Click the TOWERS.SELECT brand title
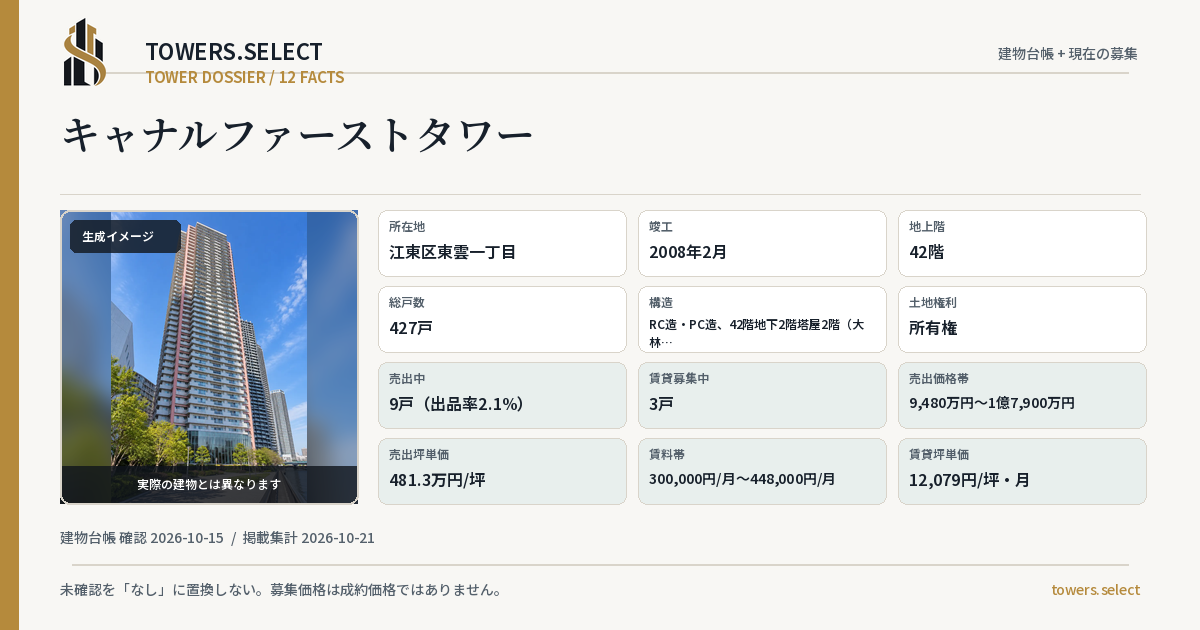The width and height of the screenshot is (1200, 630). click(234, 52)
